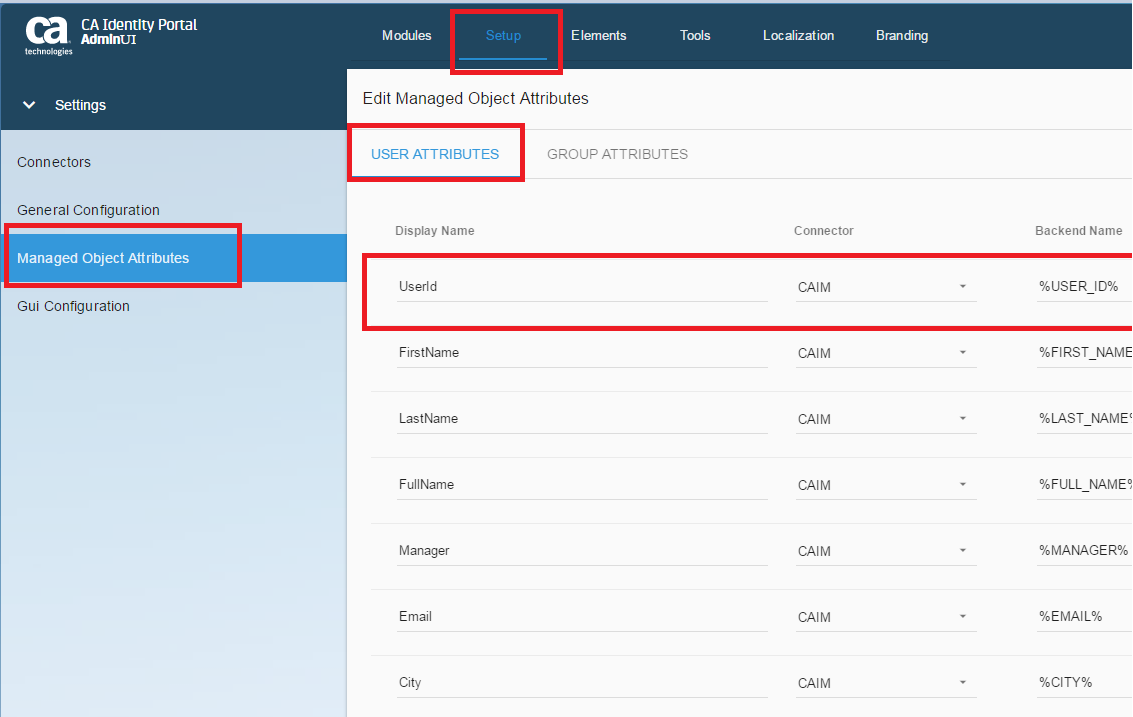Open the Modules menu
1133x717 pixels.
point(406,35)
